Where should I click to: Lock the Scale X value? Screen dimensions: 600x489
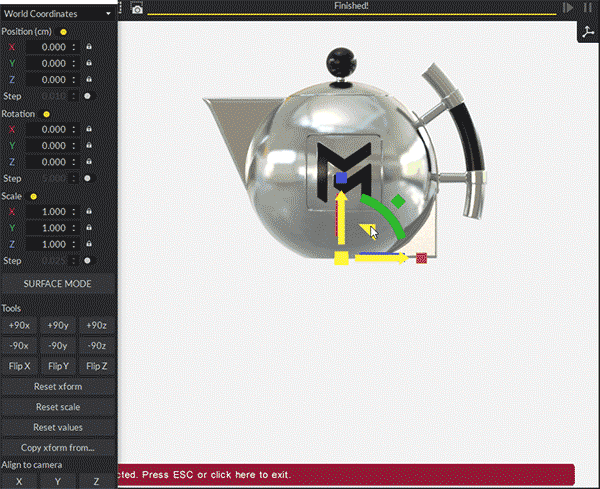(x=89, y=211)
